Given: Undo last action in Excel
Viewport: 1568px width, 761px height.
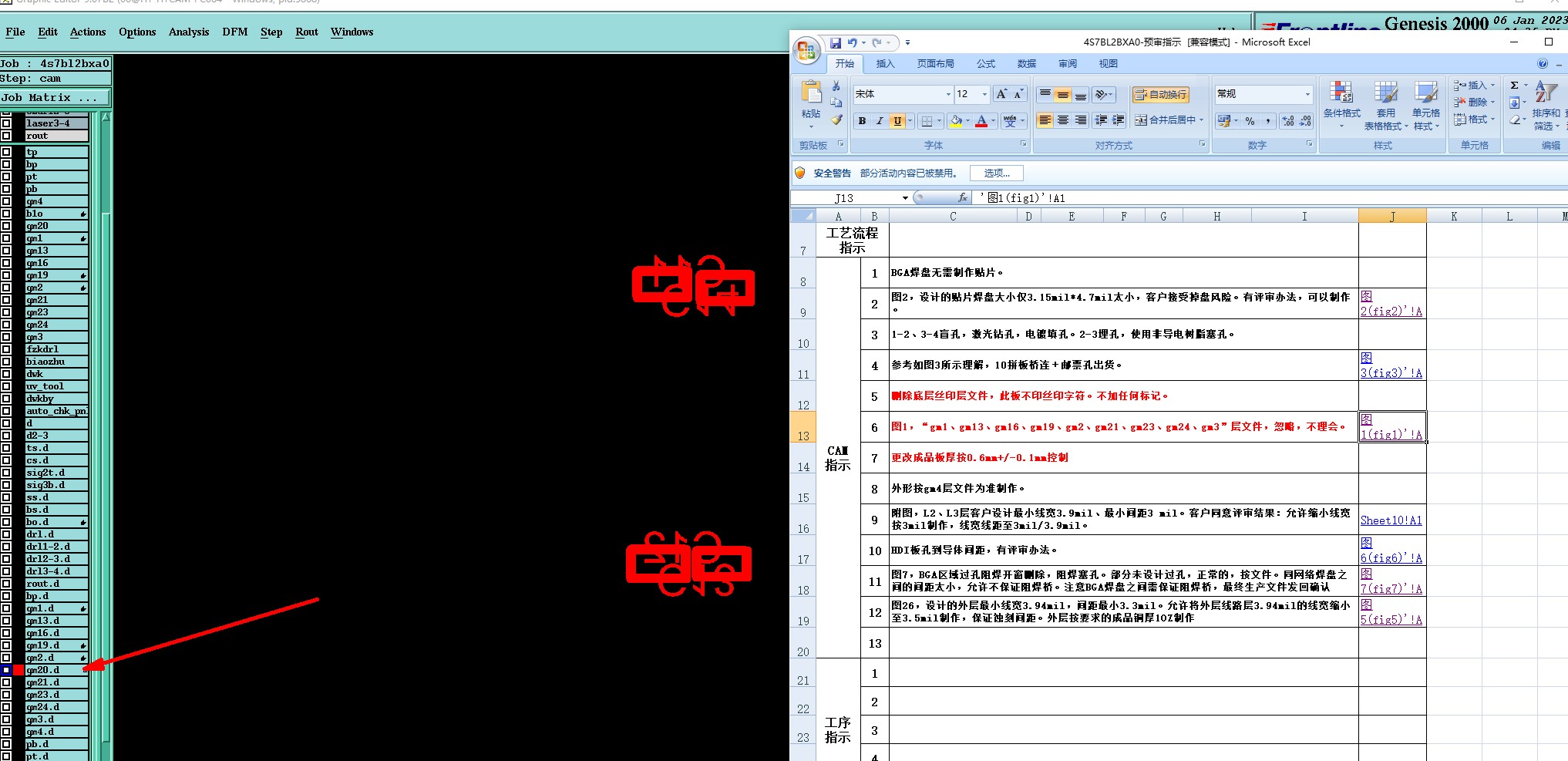Looking at the screenshot, I should point(852,43).
